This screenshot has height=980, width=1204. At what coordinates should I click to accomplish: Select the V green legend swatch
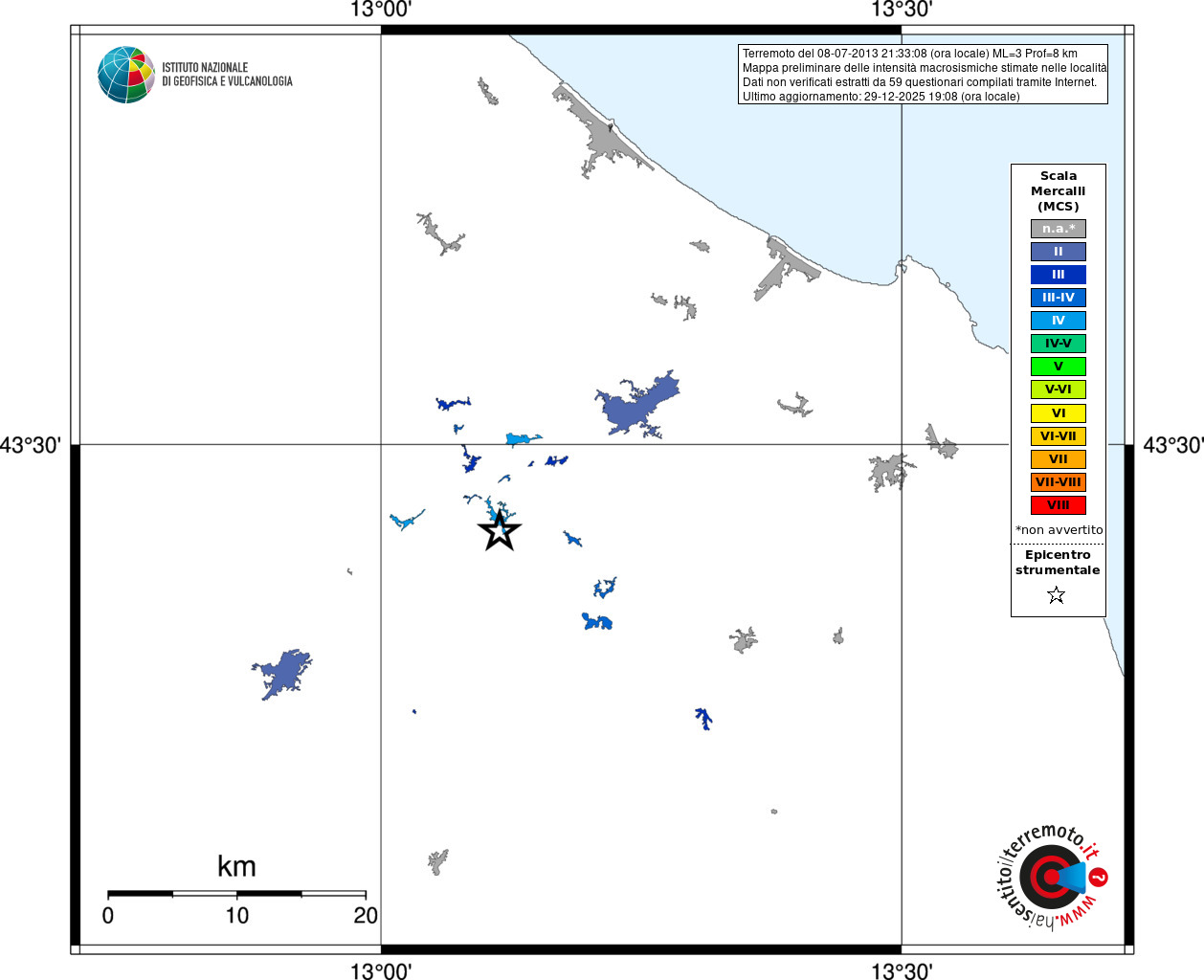[1058, 367]
